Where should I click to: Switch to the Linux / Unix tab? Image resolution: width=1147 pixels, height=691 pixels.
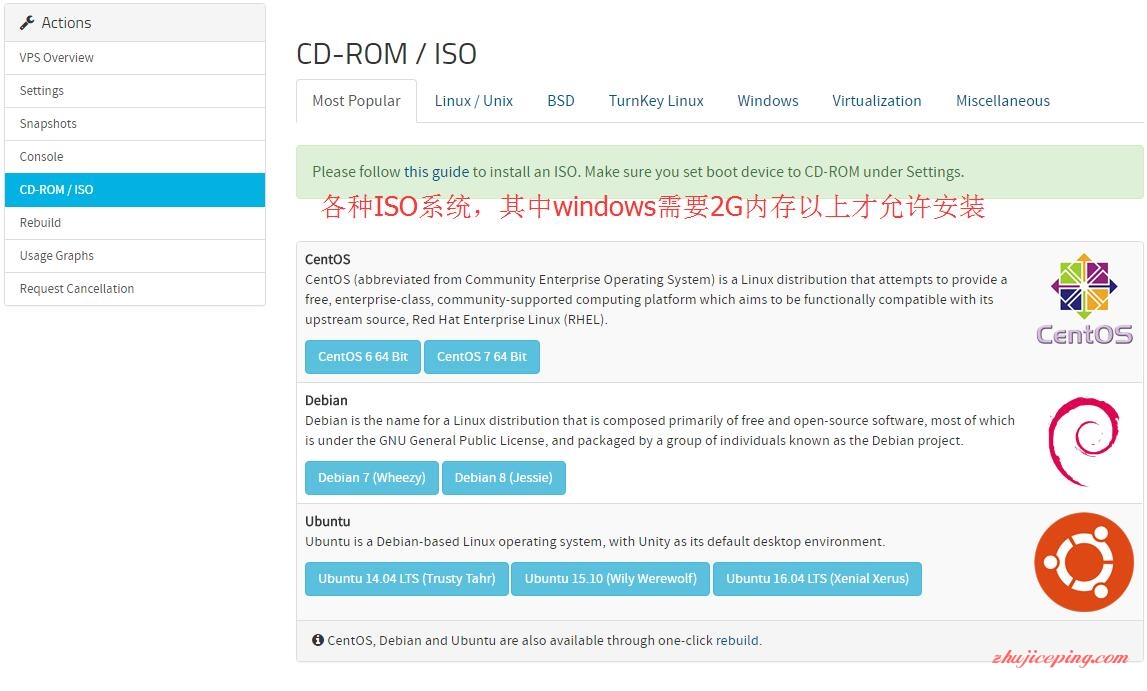tap(473, 101)
